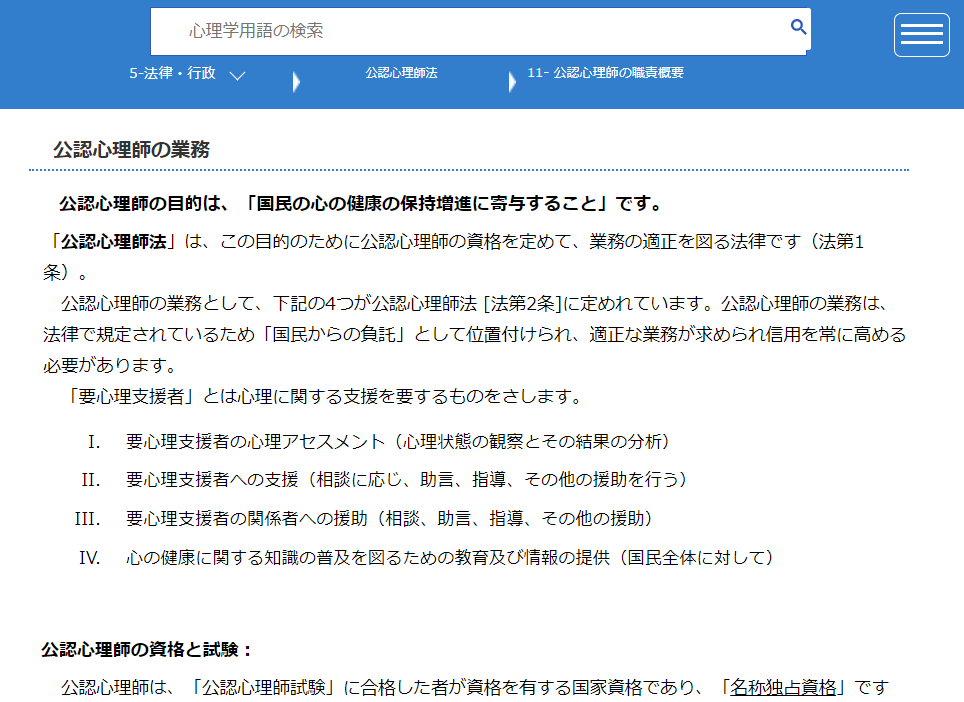Expand the 5-法律・行政 dropdown
This screenshot has width=964, height=702.
(x=187, y=74)
